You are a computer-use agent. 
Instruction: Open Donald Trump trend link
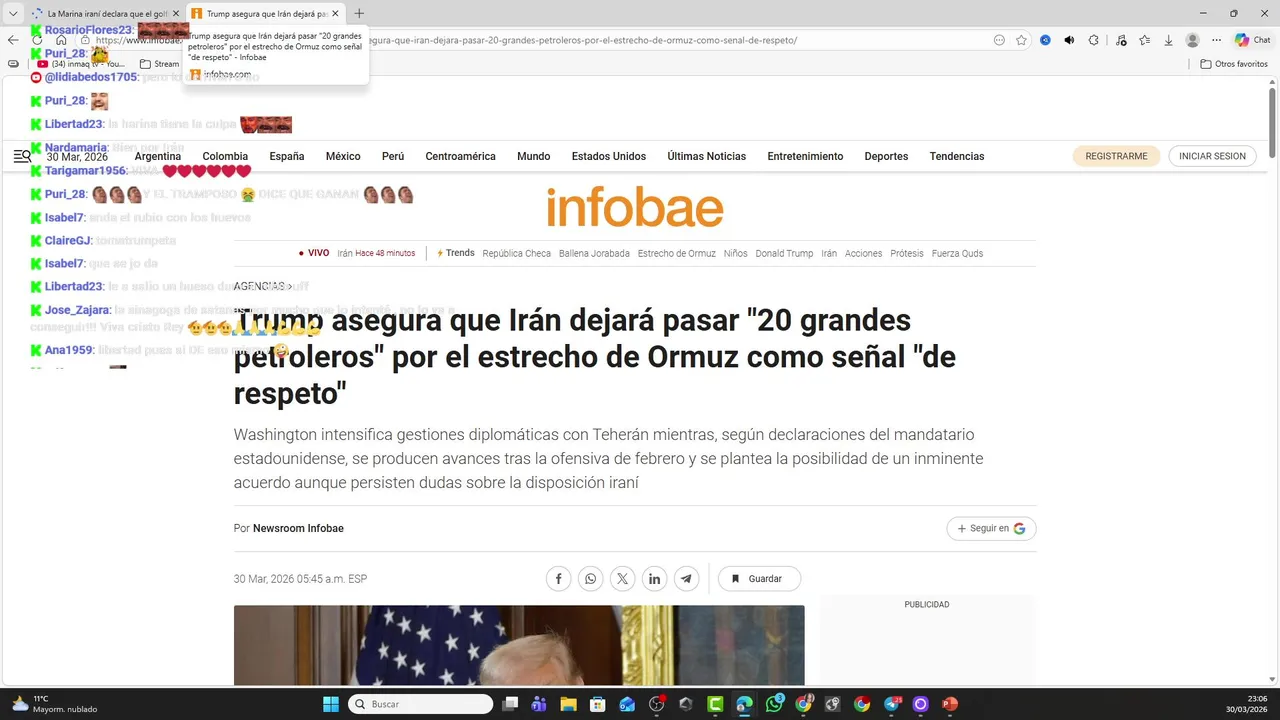[x=784, y=253]
